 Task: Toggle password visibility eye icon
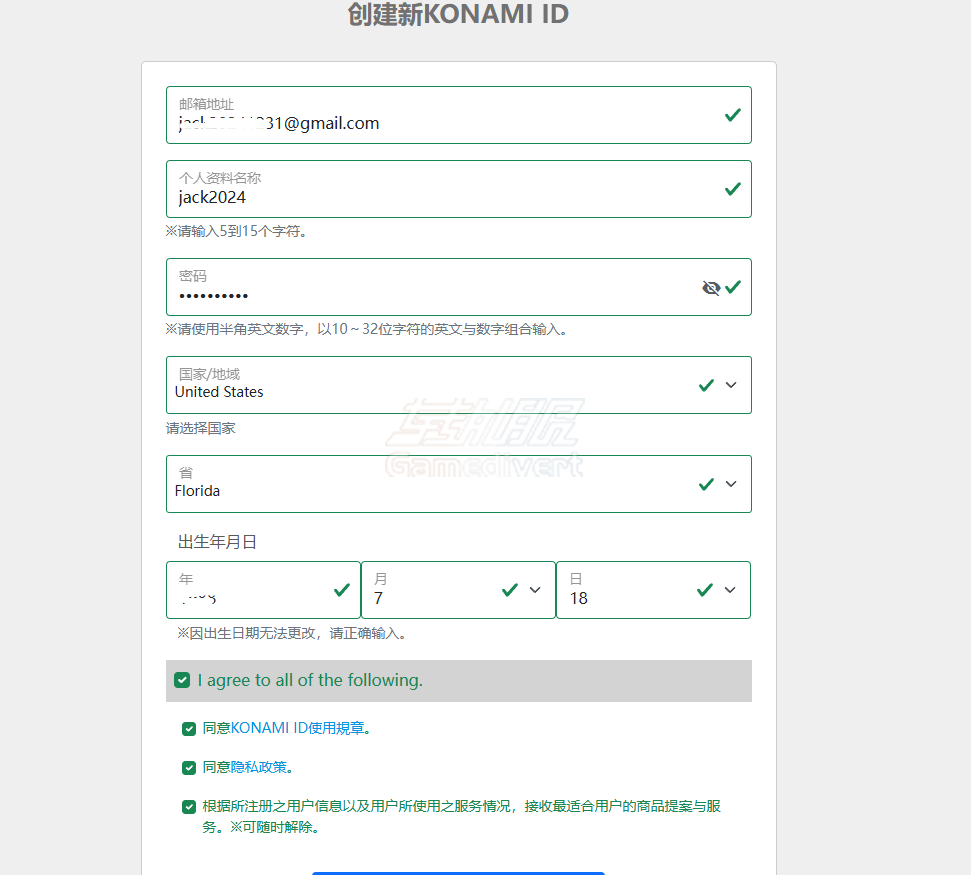[x=711, y=288]
